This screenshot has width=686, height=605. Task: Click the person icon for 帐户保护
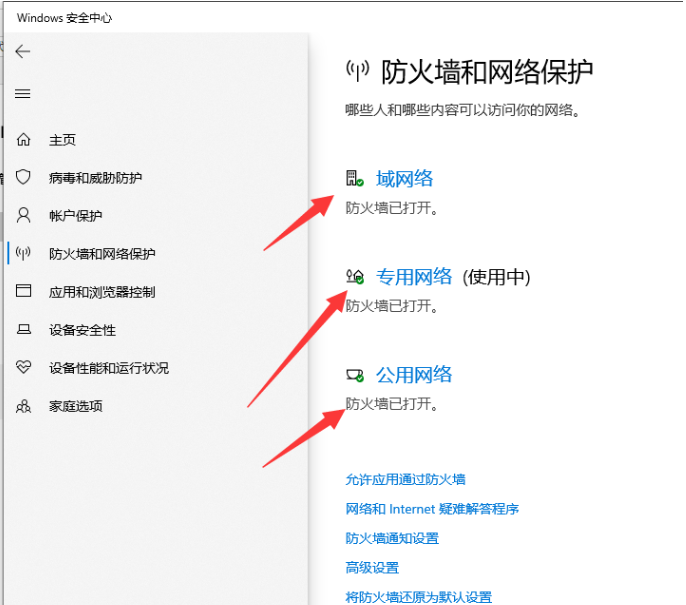(x=24, y=216)
